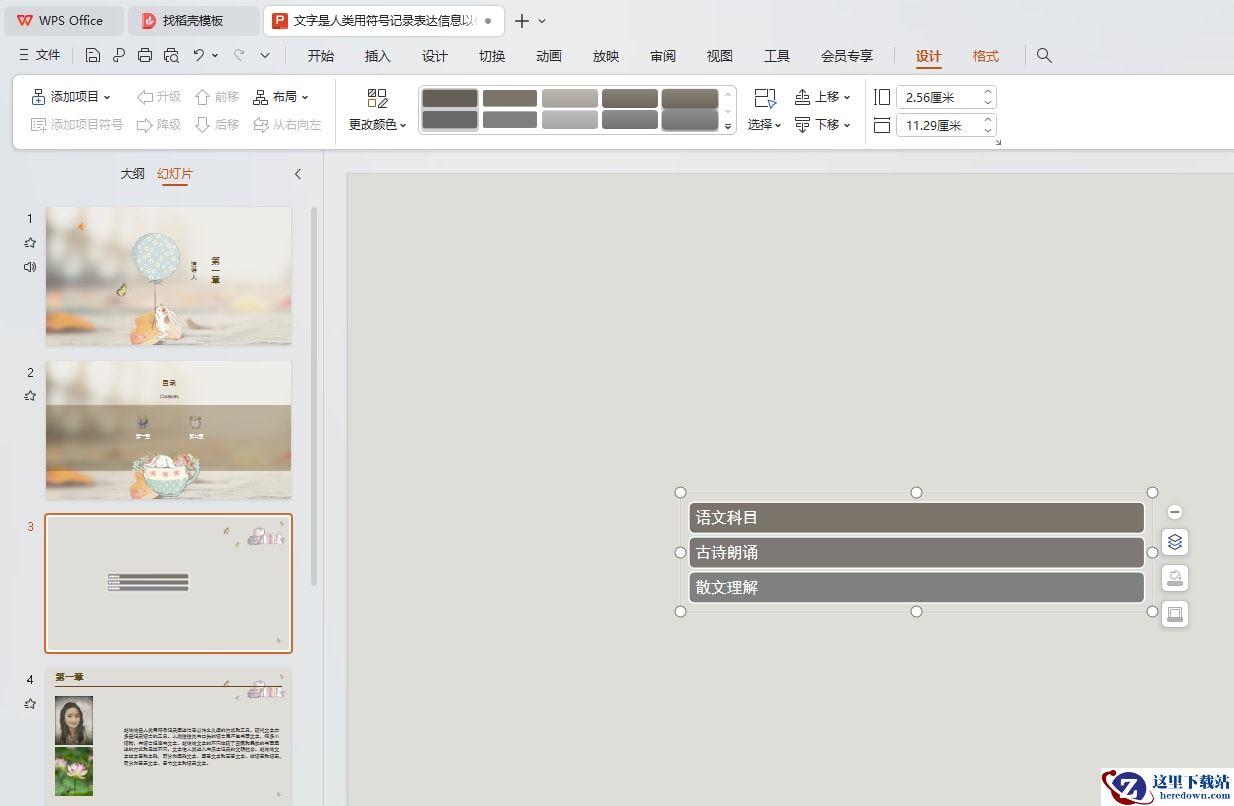This screenshot has height=806, width=1234.
Task: Open the 切换 ribbon tab
Action: pos(492,56)
